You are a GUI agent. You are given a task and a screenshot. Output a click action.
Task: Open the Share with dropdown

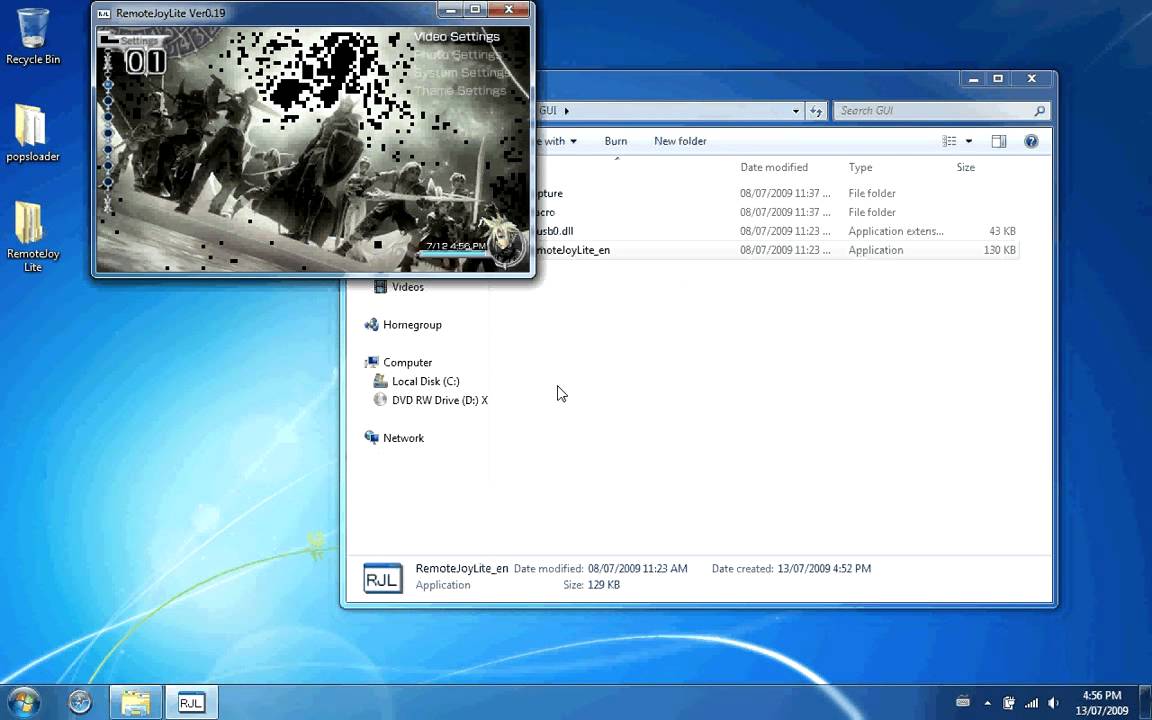click(557, 141)
